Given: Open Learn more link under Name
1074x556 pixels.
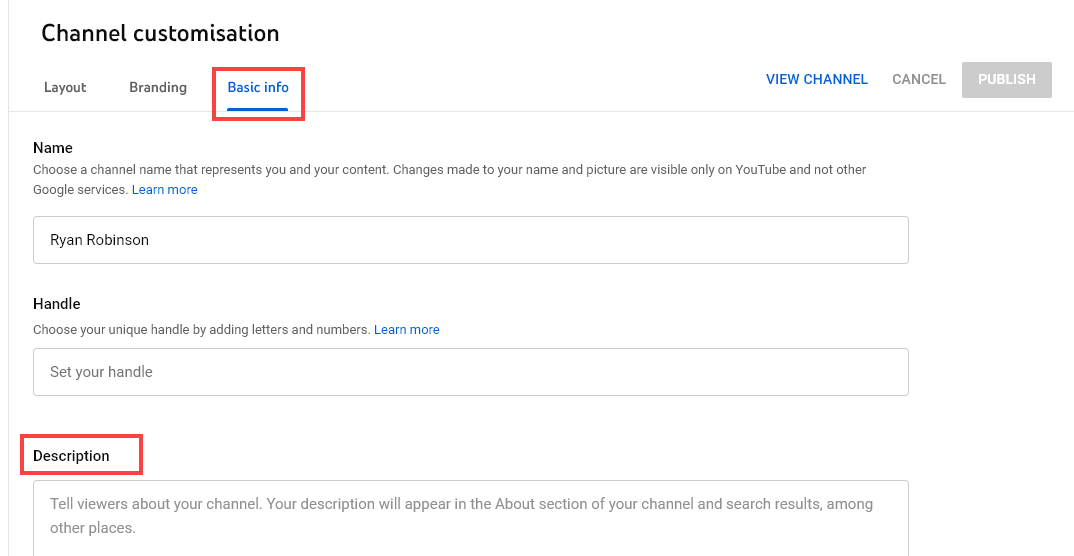Looking at the screenshot, I should [165, 189].
